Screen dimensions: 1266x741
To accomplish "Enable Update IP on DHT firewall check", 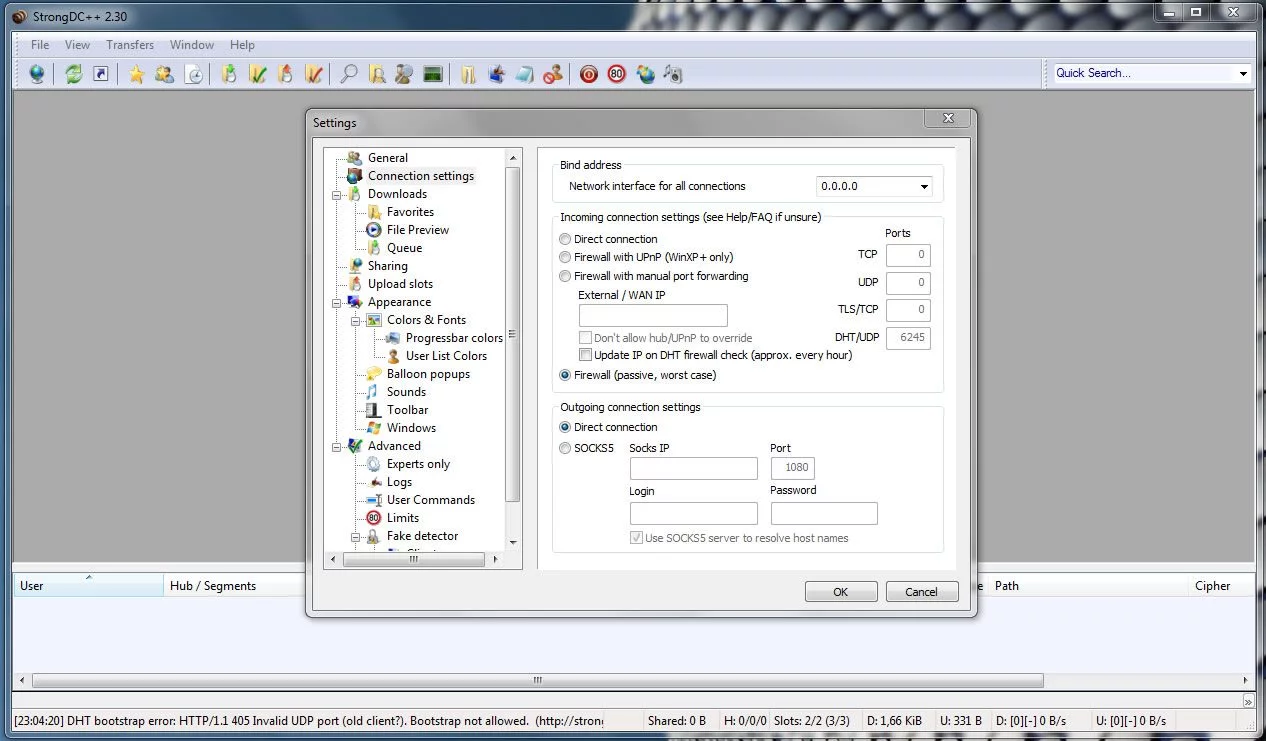I will point(586,355).
